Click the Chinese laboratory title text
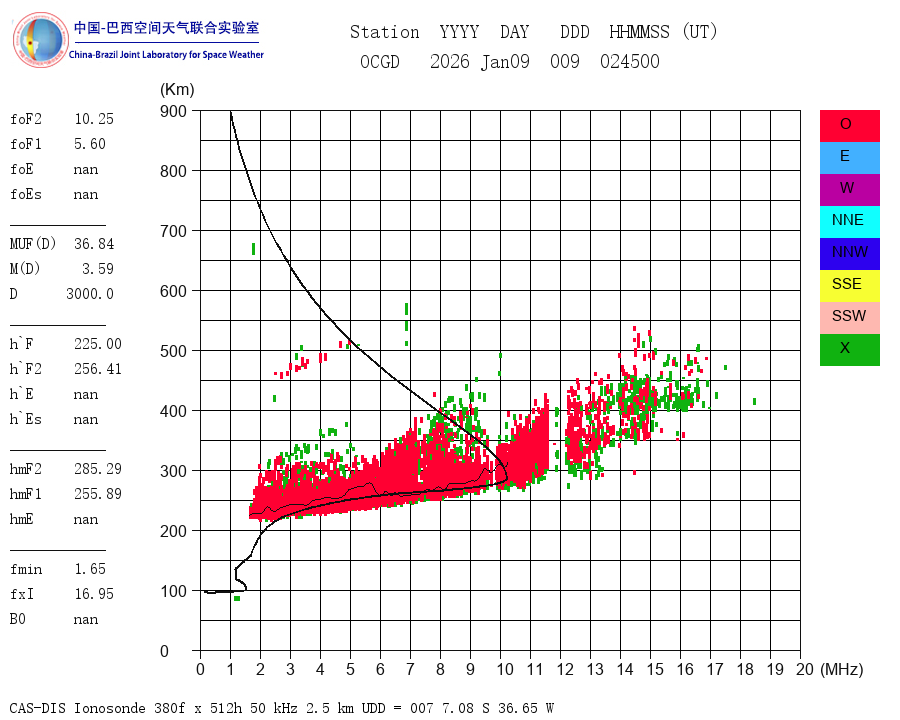 coord(166,28)
